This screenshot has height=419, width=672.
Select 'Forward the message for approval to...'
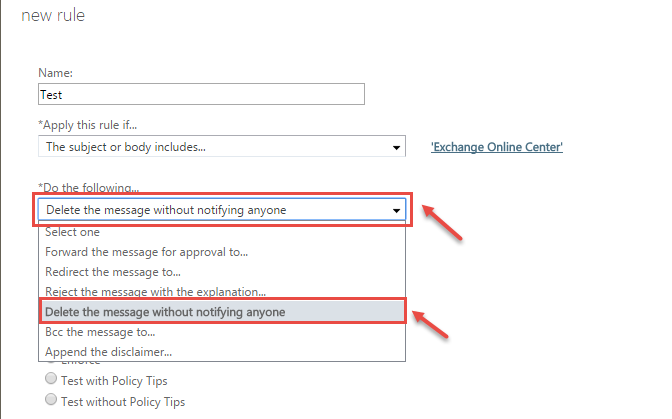point(222,252)
